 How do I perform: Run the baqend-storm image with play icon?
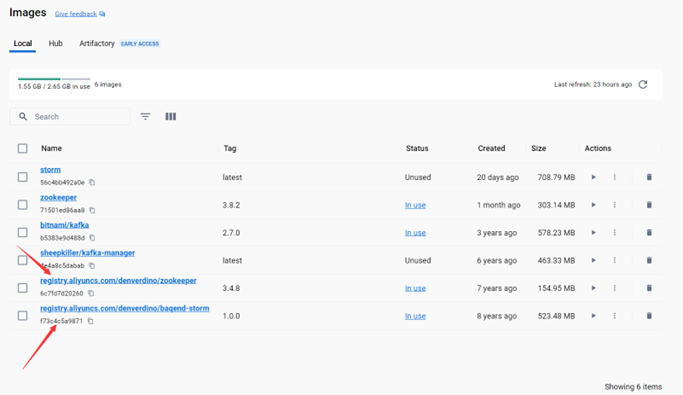tap(593, 316)
